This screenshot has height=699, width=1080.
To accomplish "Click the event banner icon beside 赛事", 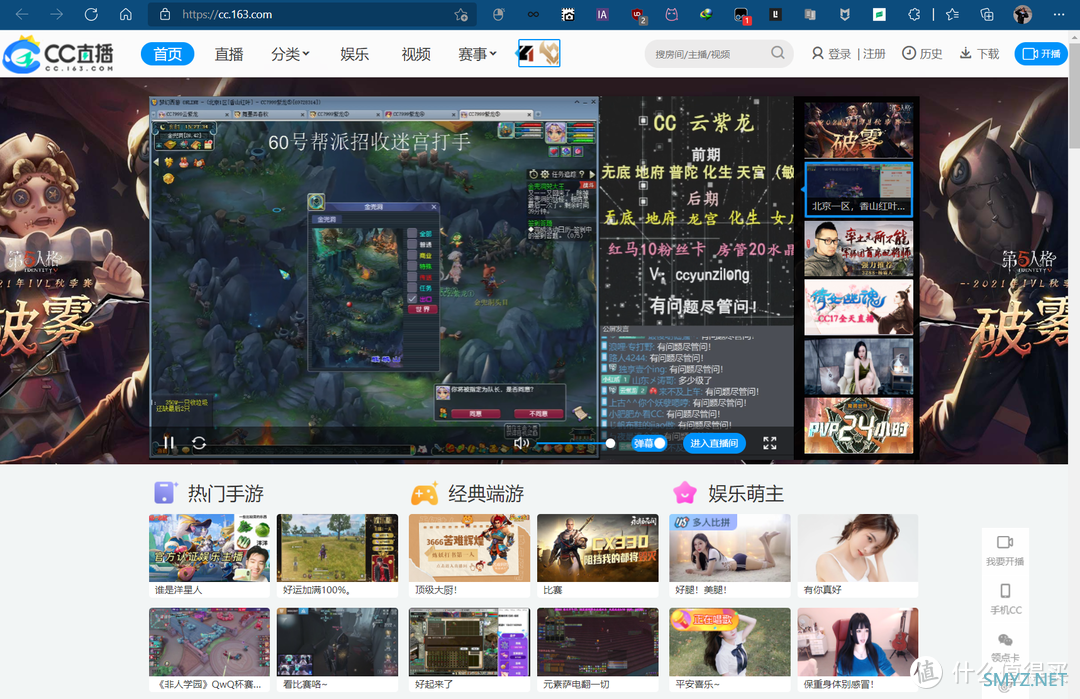I will 539,53.
